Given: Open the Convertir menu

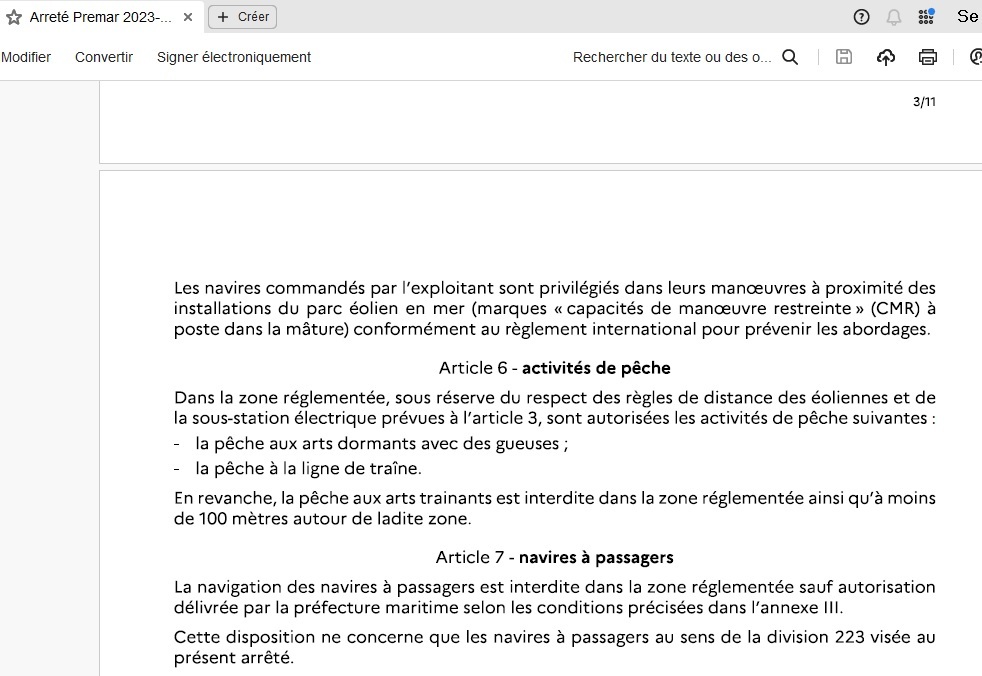Looking at the screenshot, I should tap(104, 57).
